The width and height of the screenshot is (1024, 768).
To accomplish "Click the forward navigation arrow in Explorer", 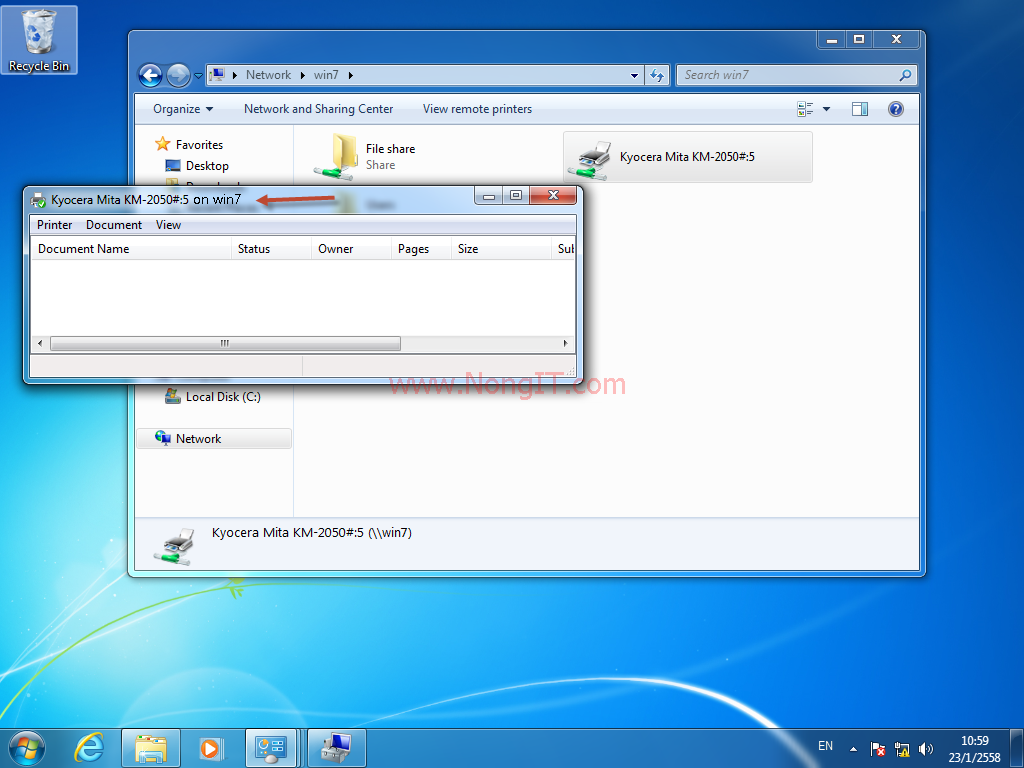I will pyautogui.click(x=178, y=76).
